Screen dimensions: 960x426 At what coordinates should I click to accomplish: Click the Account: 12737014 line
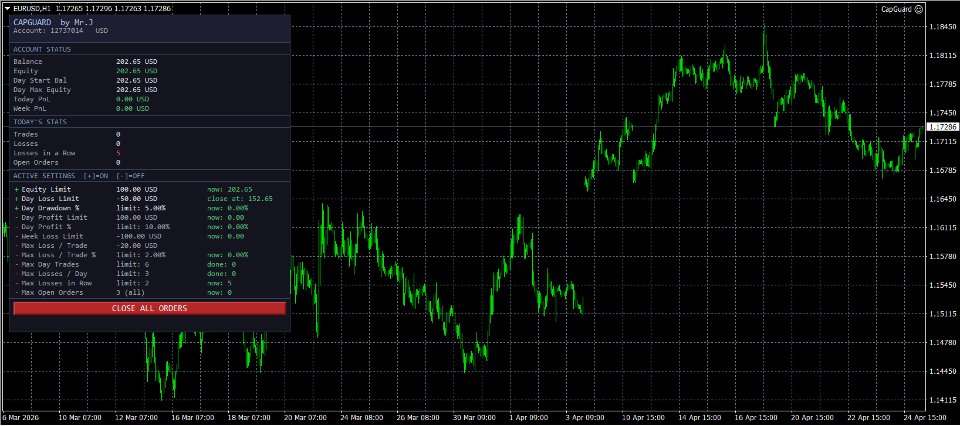point(60,30)
